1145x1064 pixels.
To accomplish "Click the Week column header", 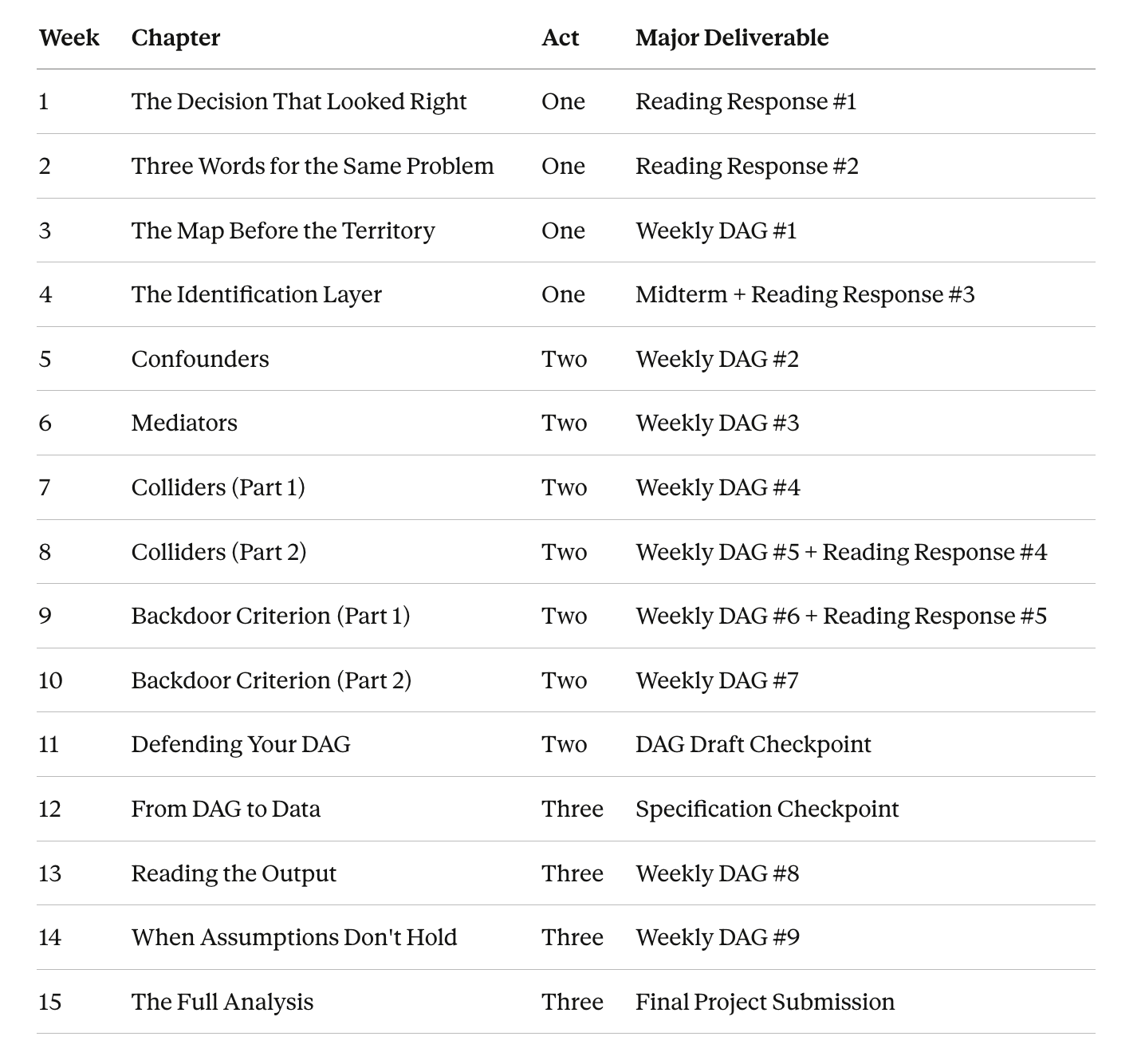I will (69, 37).
